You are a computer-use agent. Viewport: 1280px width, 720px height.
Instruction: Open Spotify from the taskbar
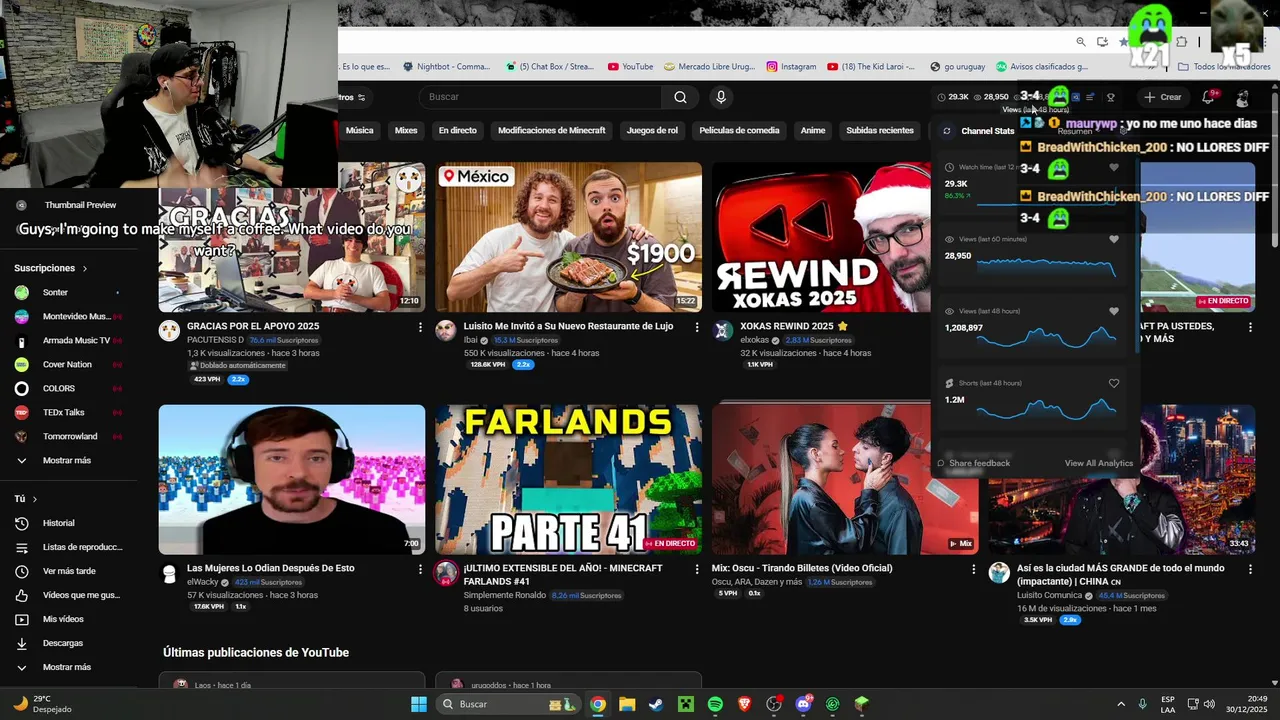pyautogui.click(x=715, y=704)
